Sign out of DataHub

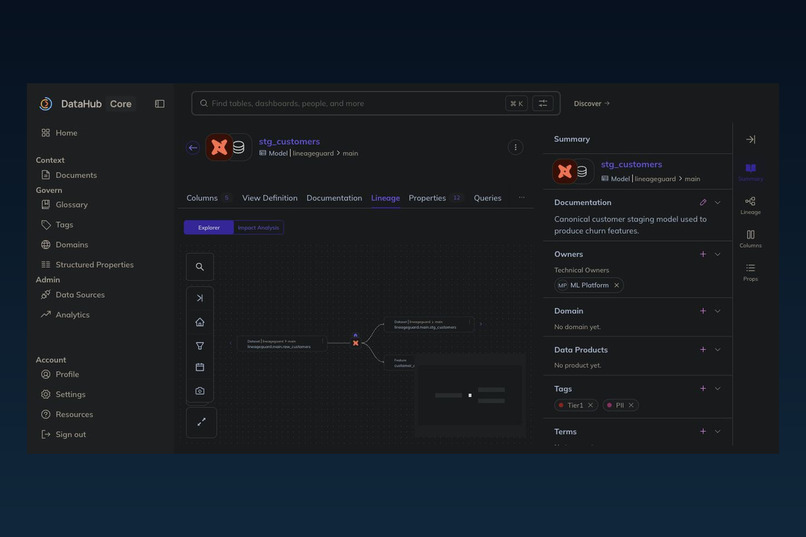tap(64, 434)
